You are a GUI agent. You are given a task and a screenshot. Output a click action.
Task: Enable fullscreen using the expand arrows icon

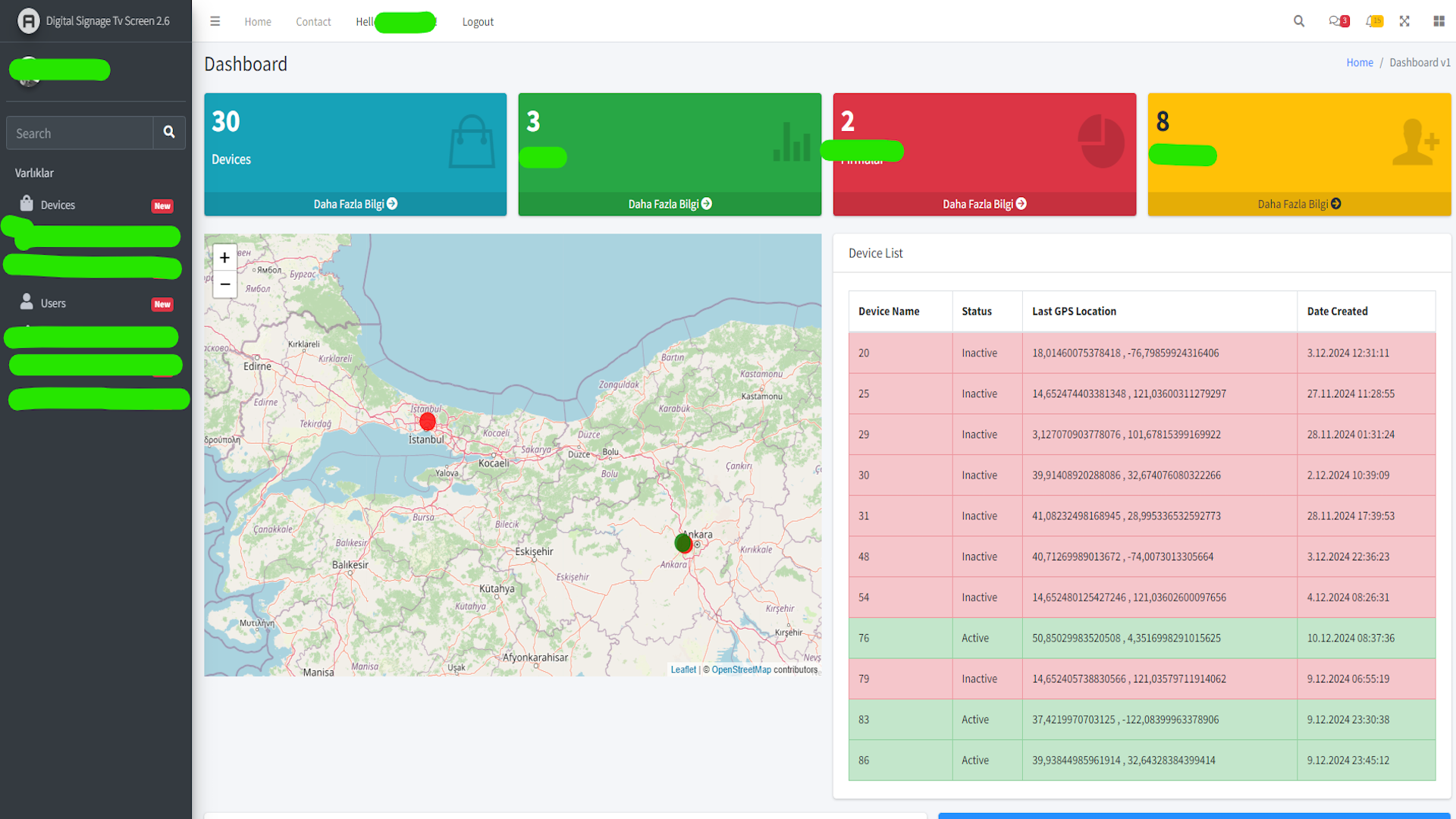(x=1405, y=21)
